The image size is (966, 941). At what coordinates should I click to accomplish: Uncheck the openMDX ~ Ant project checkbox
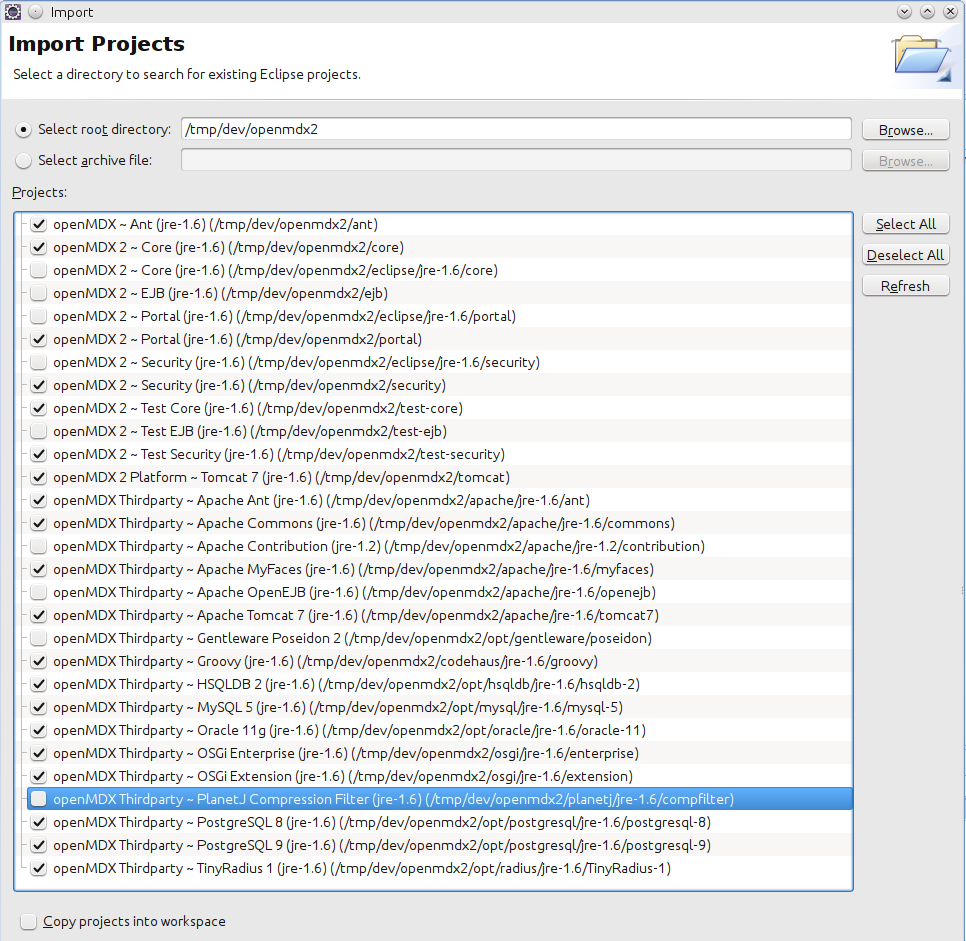pos(38,224)
